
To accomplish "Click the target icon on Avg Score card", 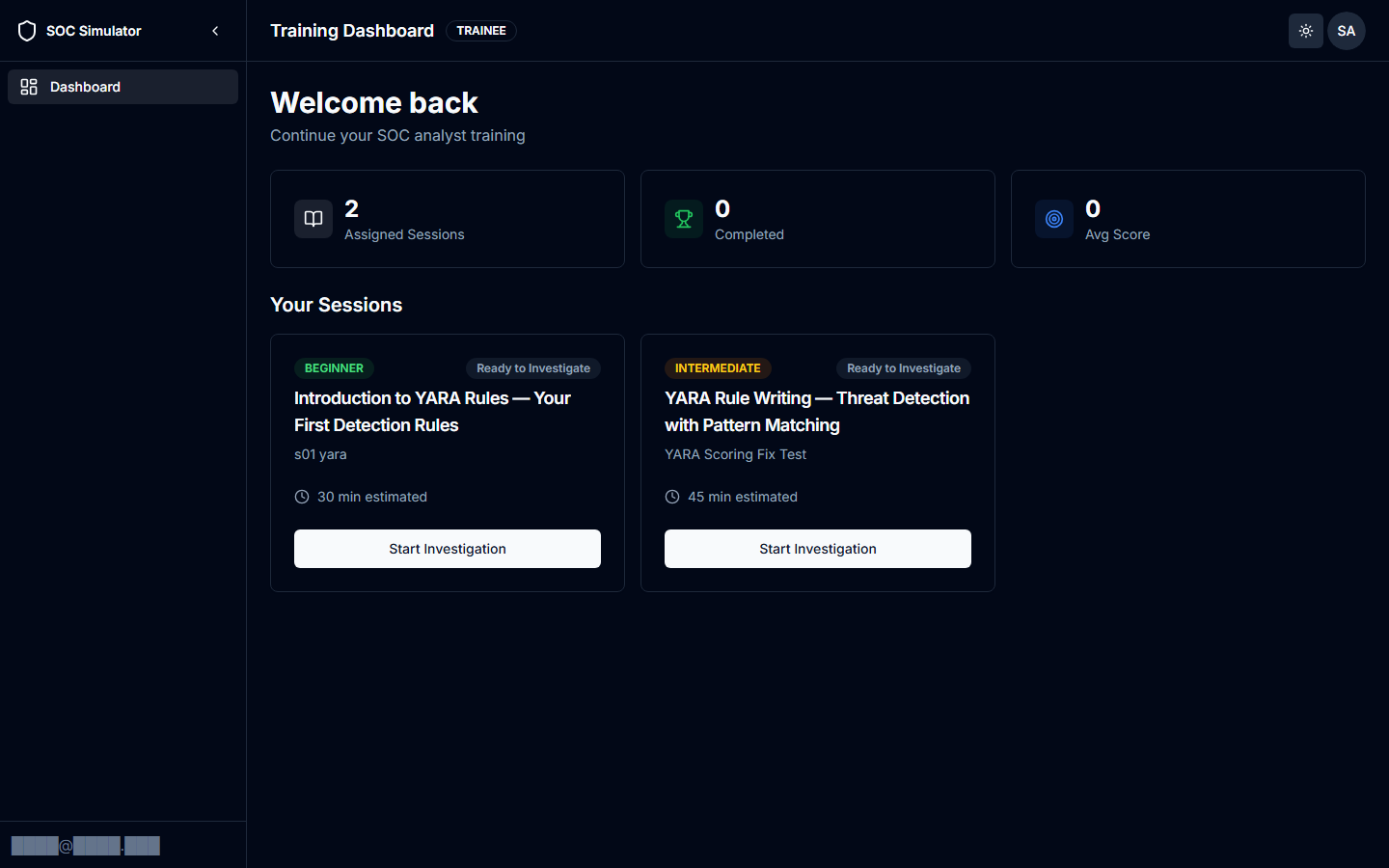I will point(1053,219).
